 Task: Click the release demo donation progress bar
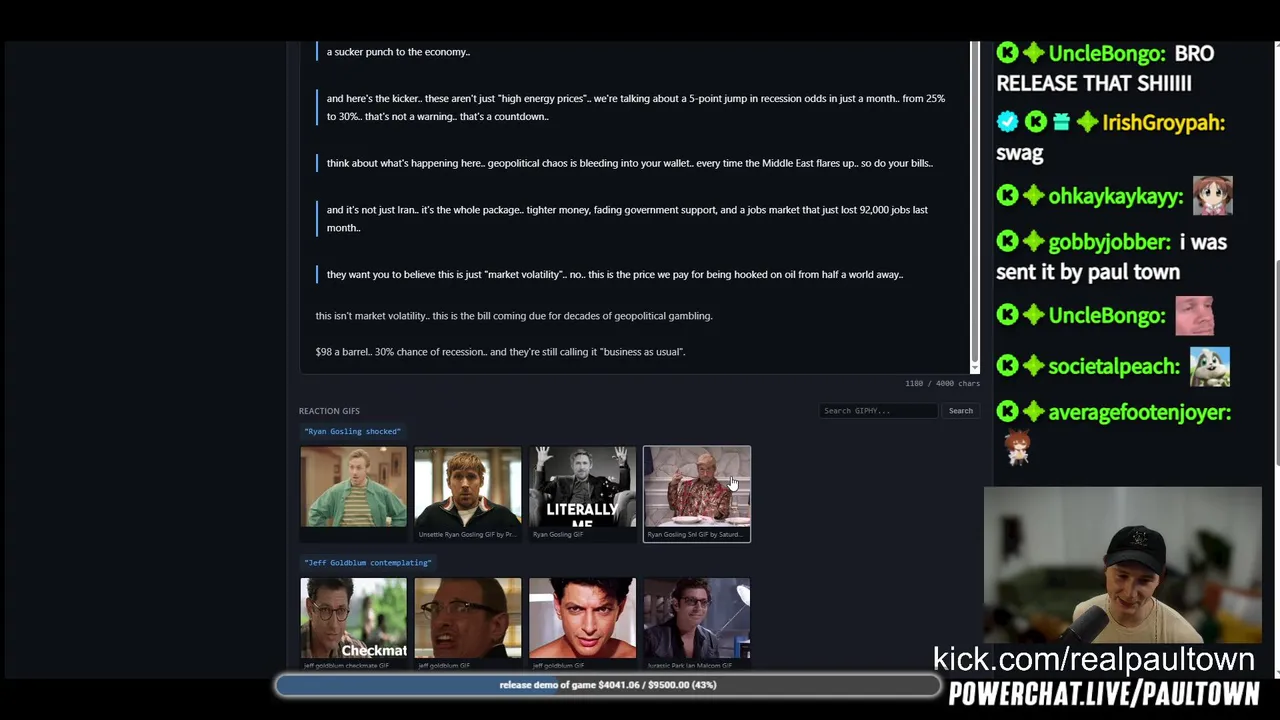point(608,685)
